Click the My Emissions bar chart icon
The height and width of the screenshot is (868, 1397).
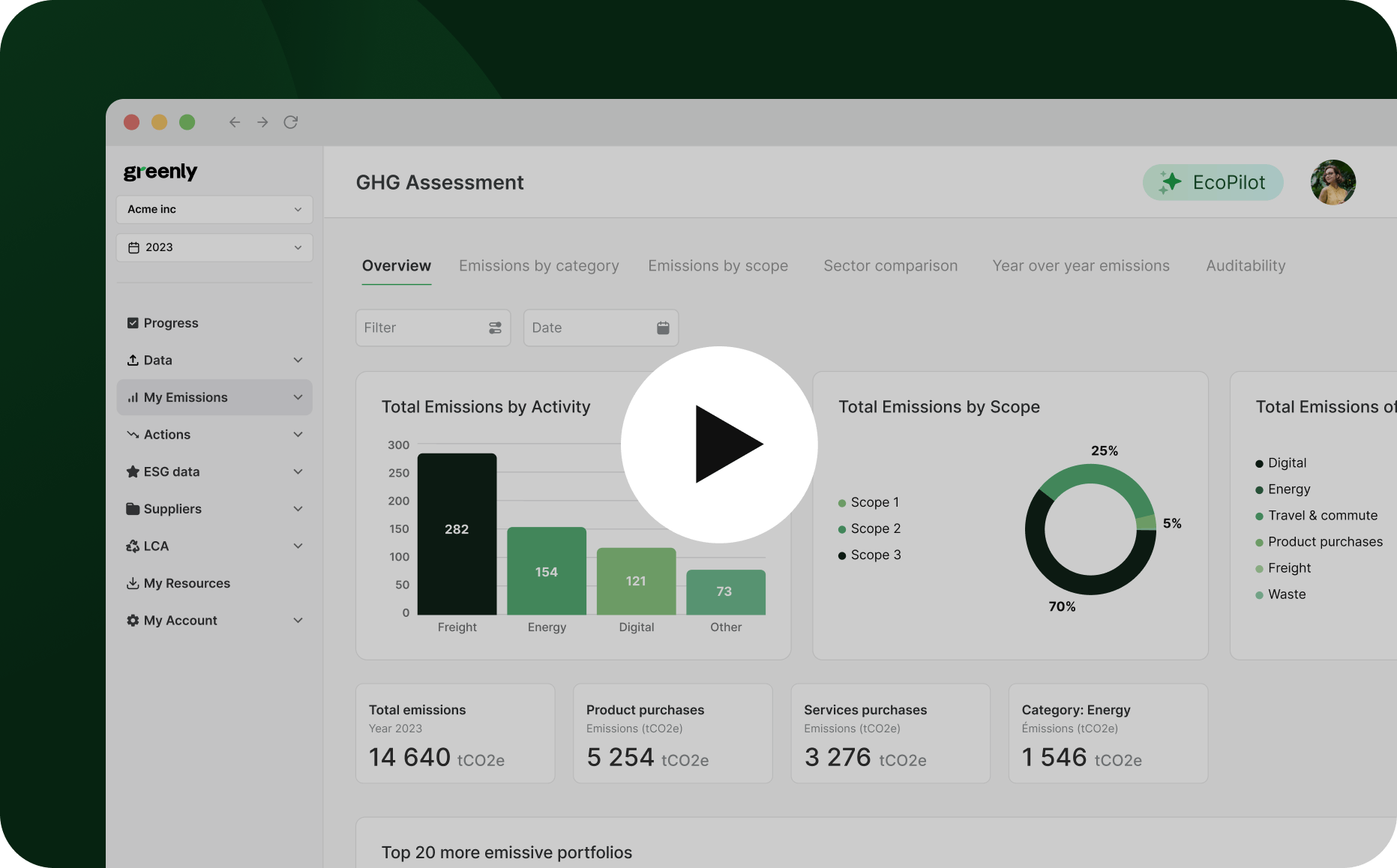click(x=133, y=397)
